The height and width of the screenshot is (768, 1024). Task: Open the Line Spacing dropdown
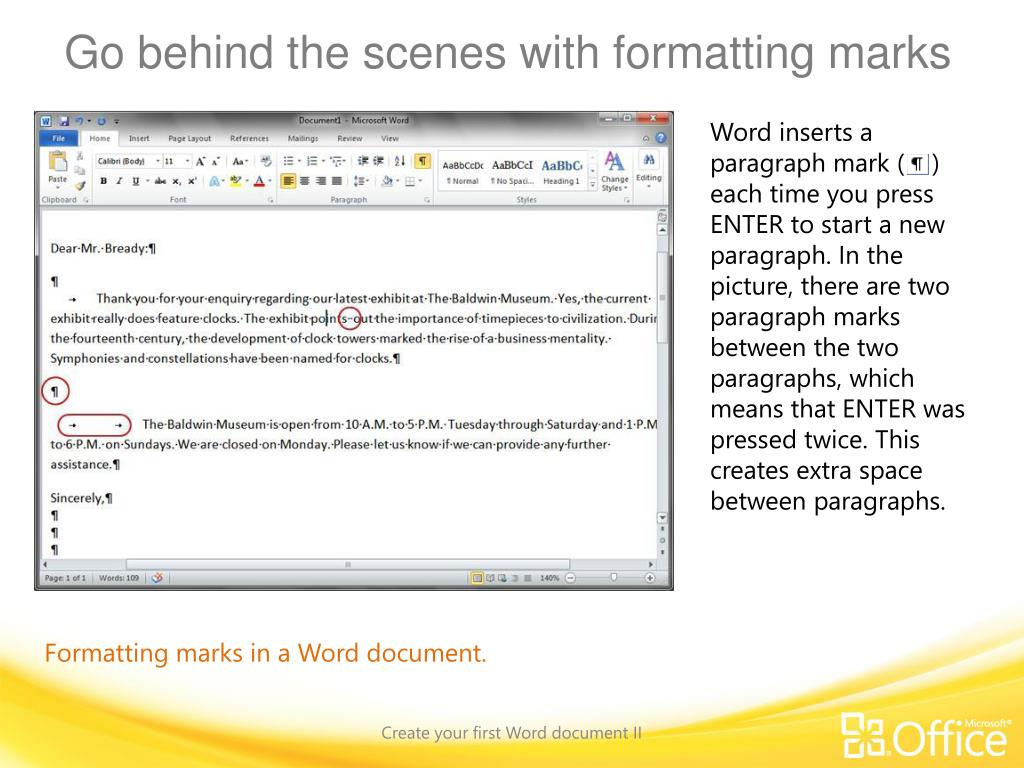click(x=360, y=181)
